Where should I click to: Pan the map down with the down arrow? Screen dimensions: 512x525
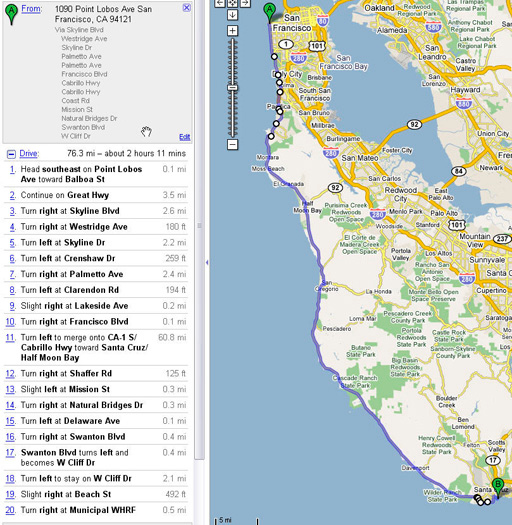(232, 15)
